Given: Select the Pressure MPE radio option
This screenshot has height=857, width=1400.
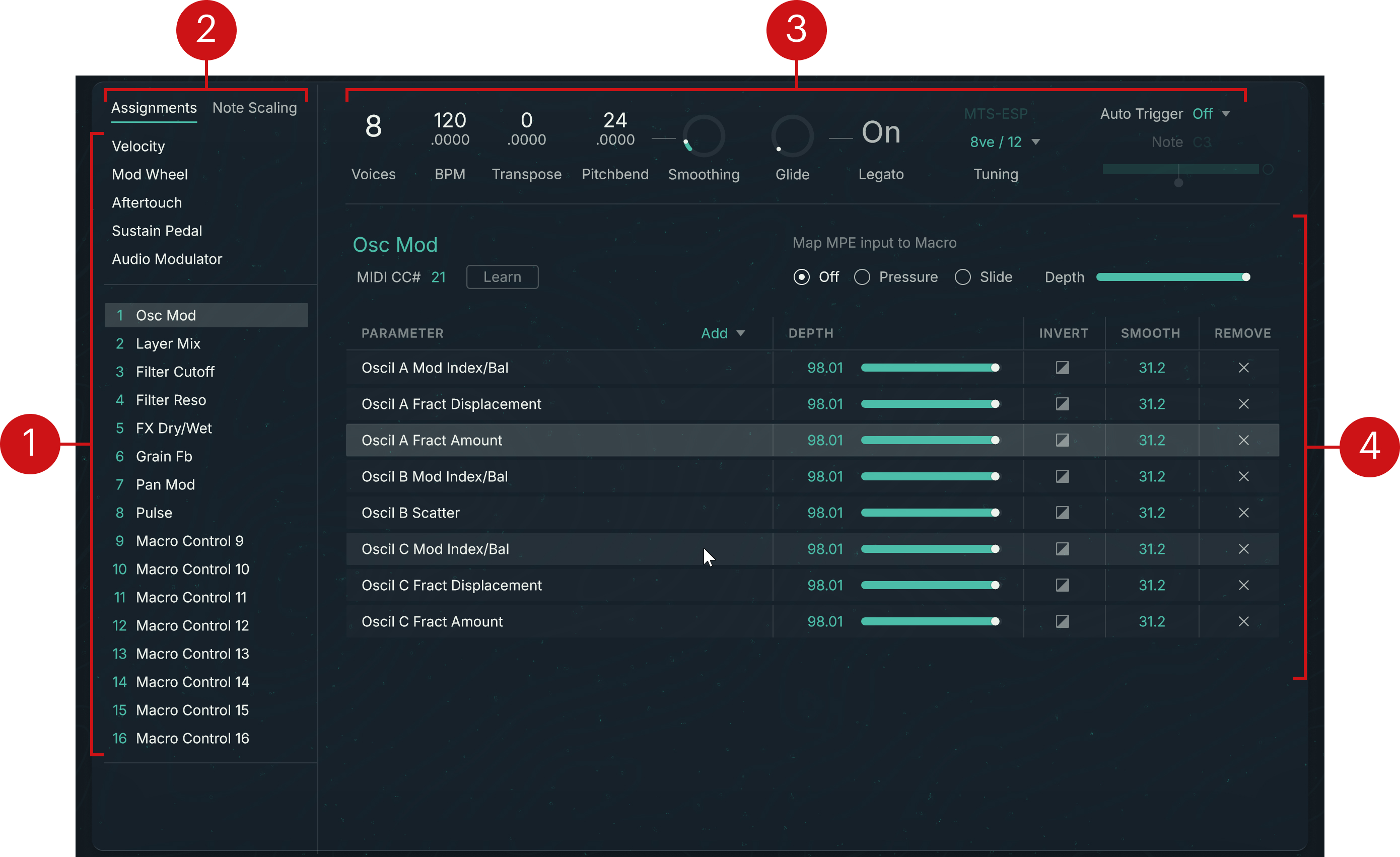Looking at the screenshot, I should click(862, 277).
